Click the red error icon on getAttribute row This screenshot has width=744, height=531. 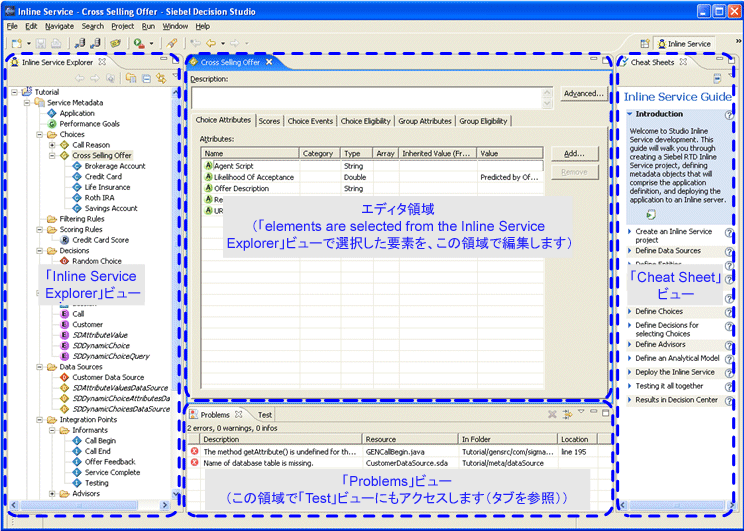(x=195, y=451)
